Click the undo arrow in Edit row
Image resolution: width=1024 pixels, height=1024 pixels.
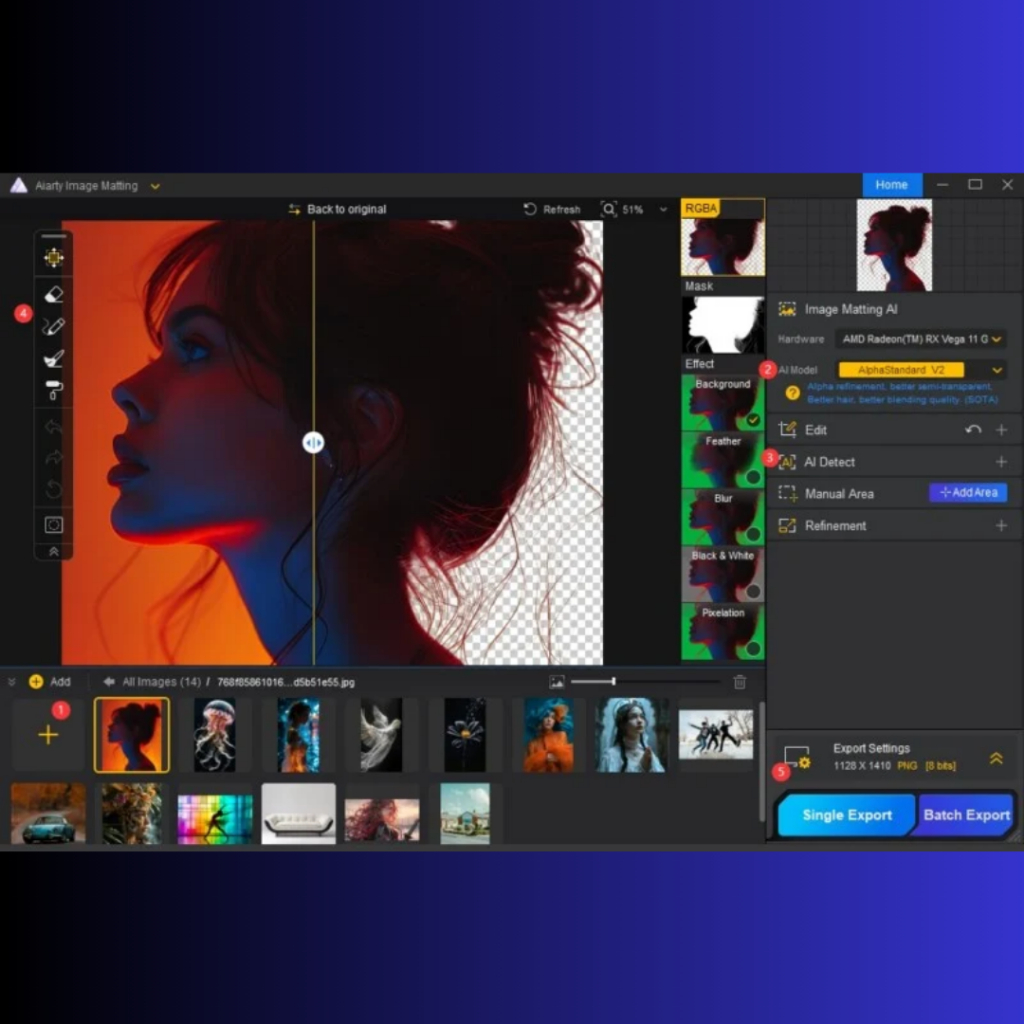(973, 430)
